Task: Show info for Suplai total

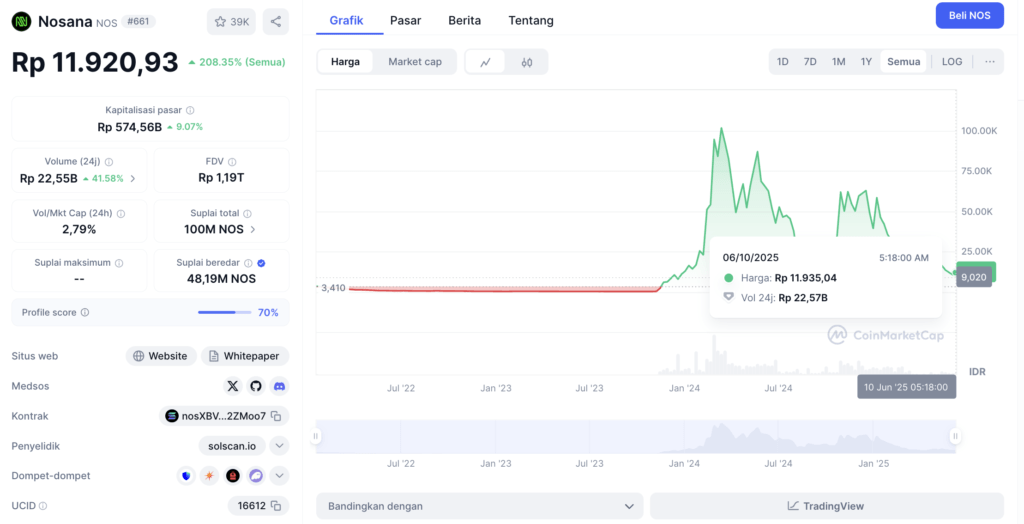Action: click(247, 214)
